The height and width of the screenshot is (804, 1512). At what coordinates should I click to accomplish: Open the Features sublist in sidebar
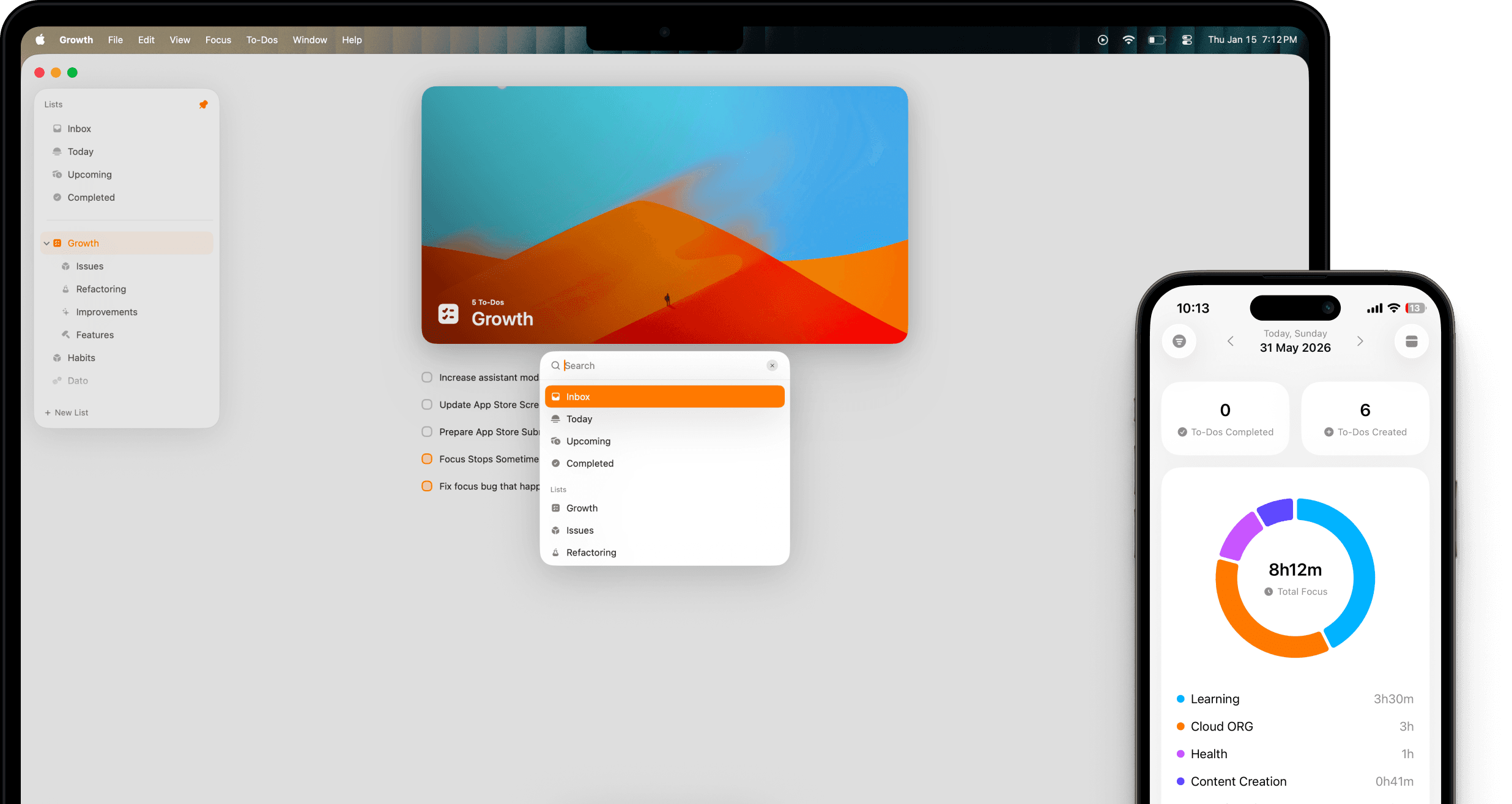point(127,335)
